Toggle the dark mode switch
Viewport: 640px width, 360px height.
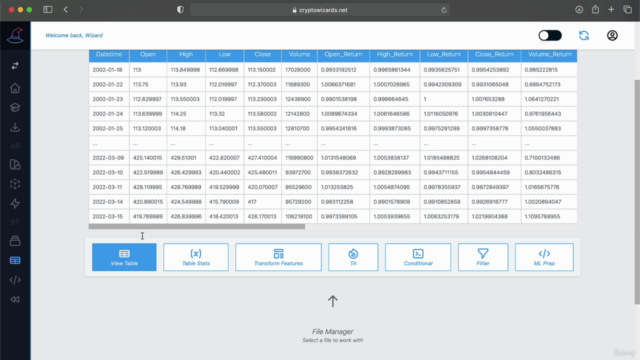(550, 36)
